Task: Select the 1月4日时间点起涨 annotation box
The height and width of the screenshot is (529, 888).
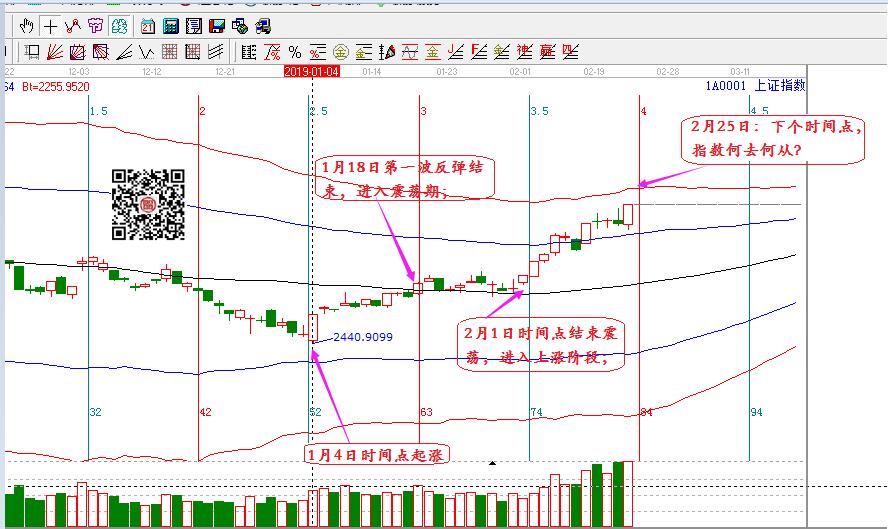Action: tap(376, 455)
